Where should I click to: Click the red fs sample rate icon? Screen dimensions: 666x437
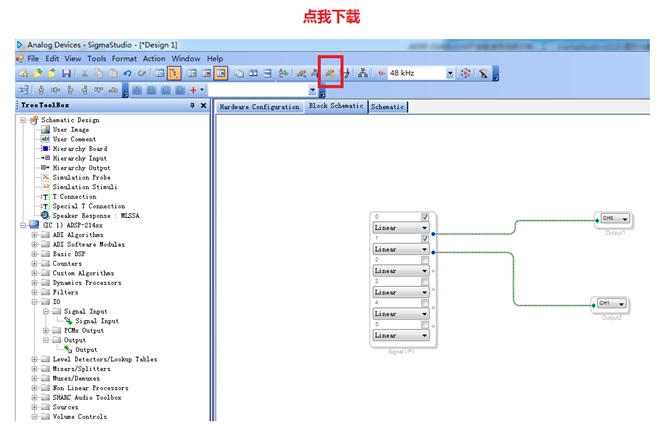click(x=382, y=73)
